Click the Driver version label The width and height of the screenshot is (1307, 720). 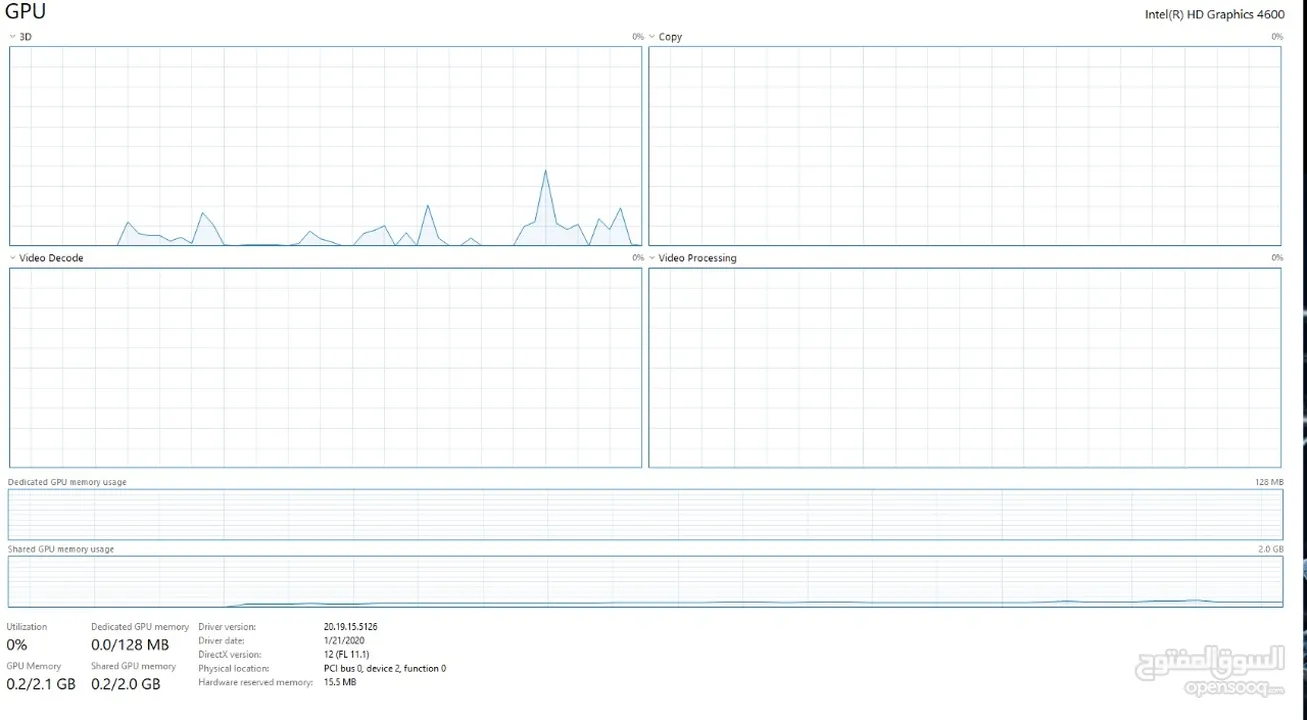tap(227, 627)
